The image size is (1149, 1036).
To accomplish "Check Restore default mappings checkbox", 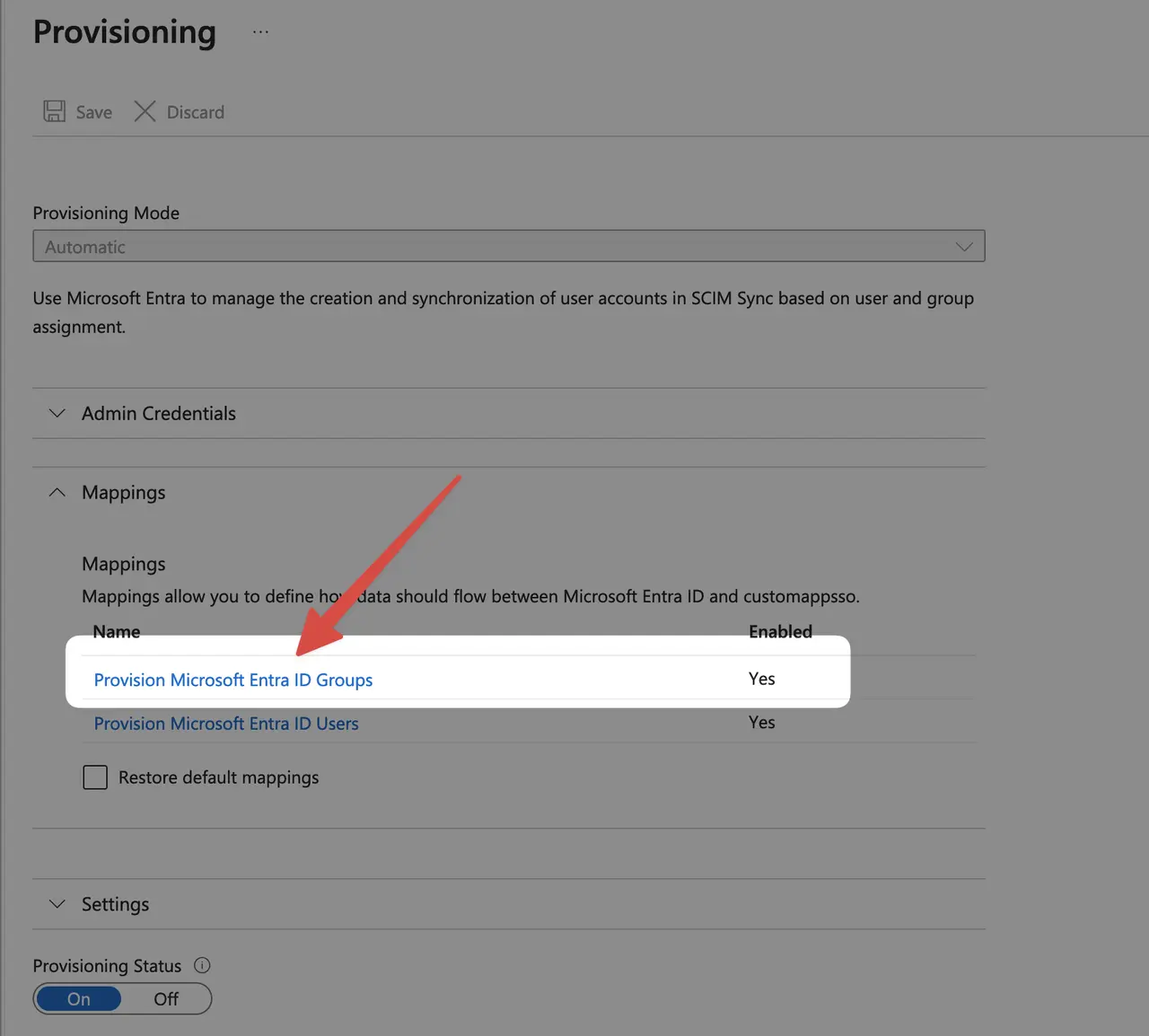I will (95, 777).
